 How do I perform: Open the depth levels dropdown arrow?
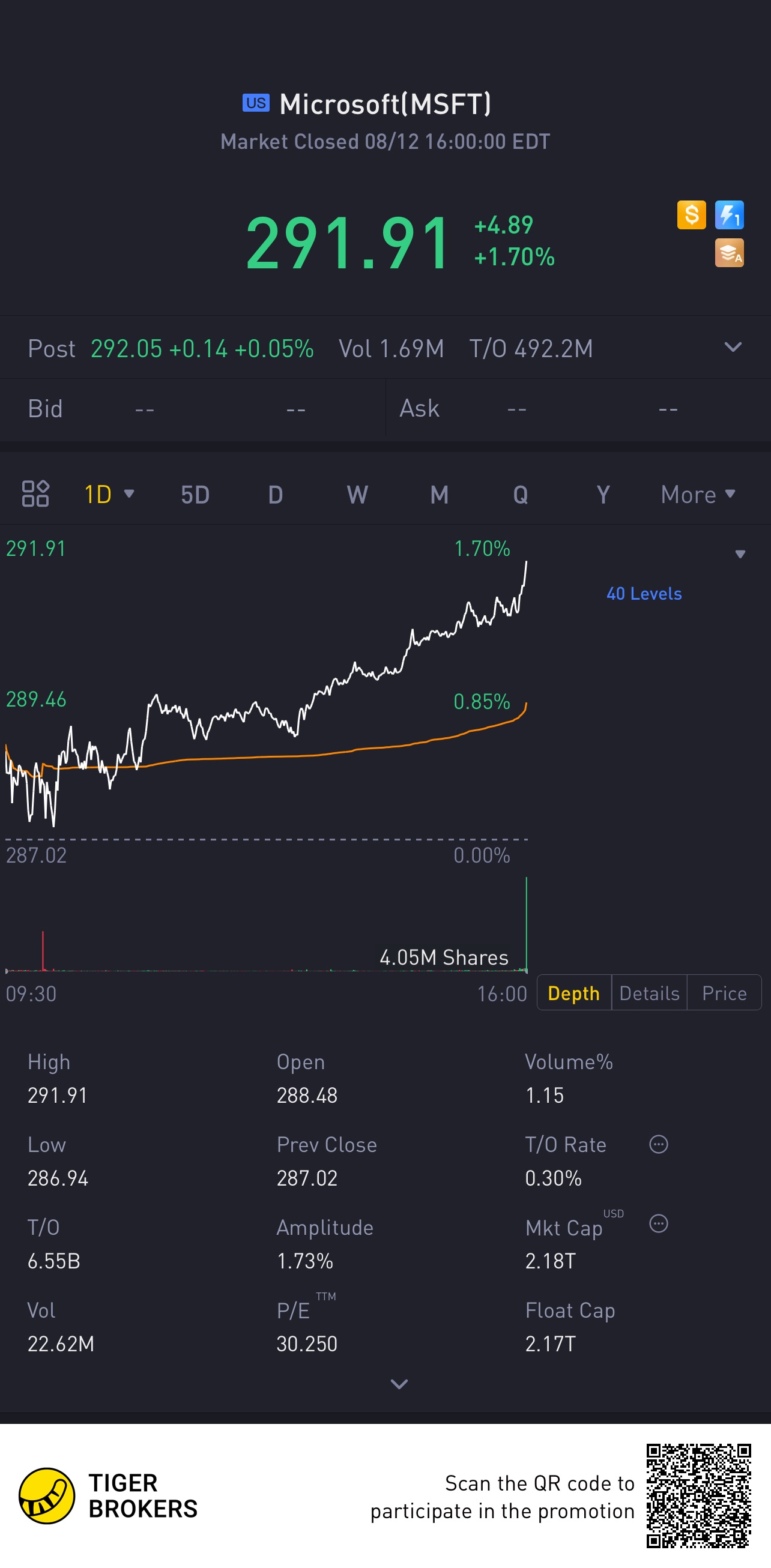click(x=740, y=554)
